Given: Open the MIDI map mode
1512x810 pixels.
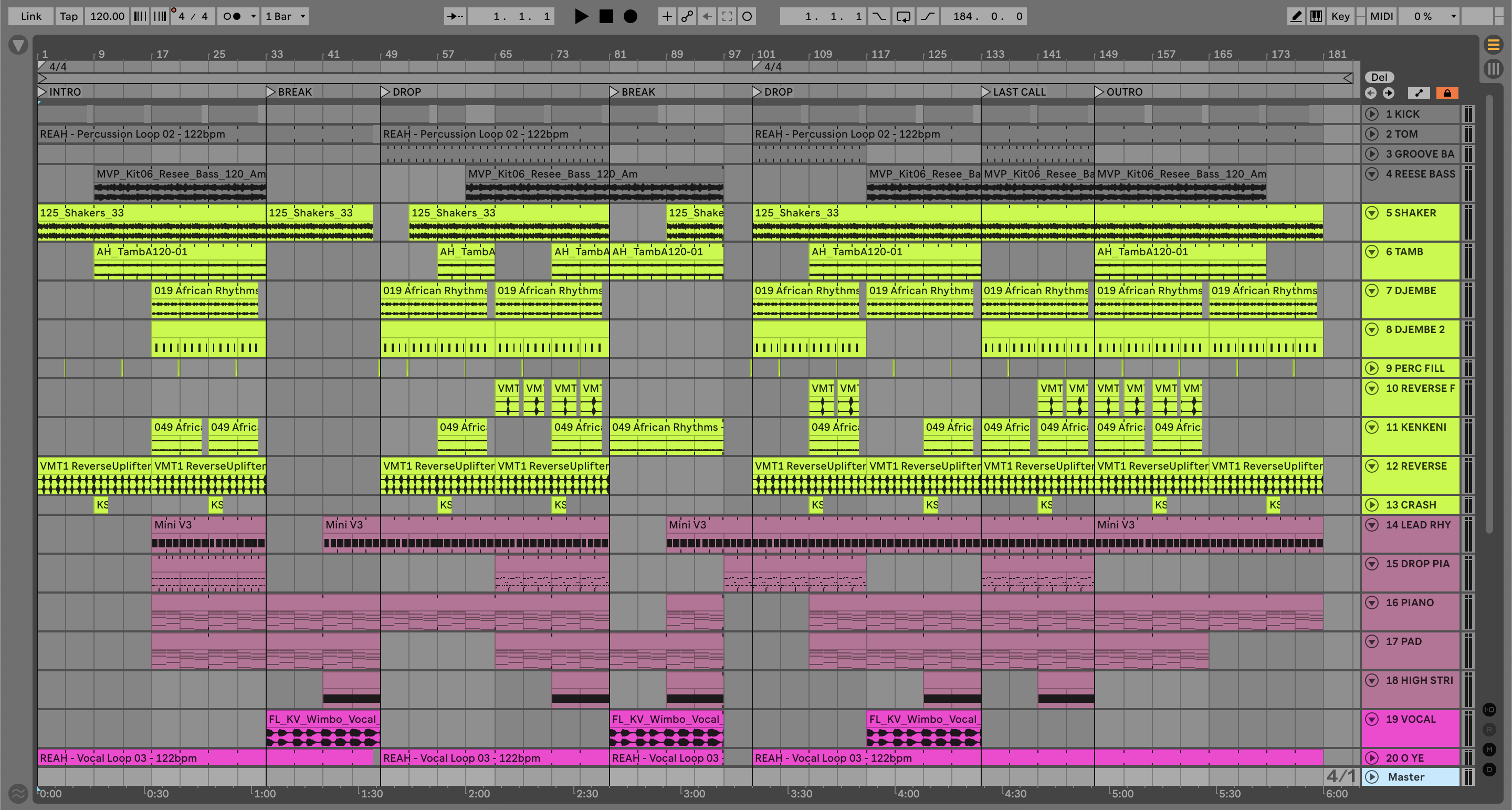Looking at the screenshot, I should click(x=1381, y=16).
